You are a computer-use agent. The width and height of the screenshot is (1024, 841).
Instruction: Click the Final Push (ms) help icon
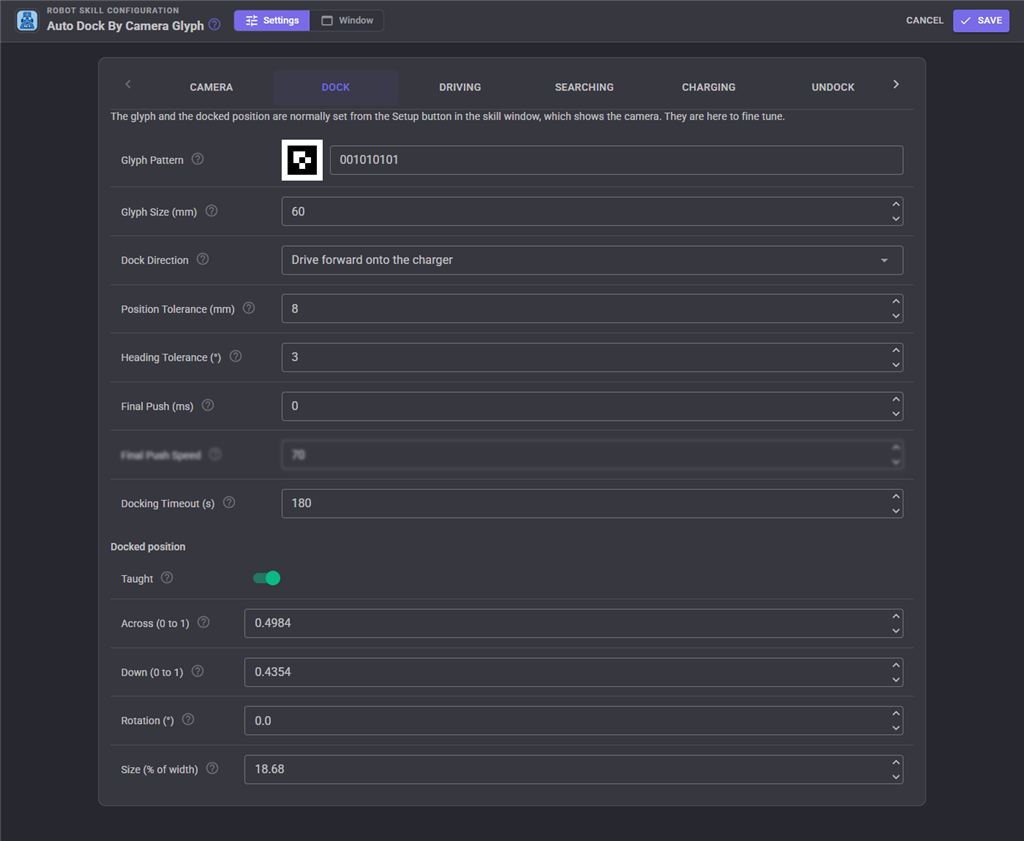point(208,405)
